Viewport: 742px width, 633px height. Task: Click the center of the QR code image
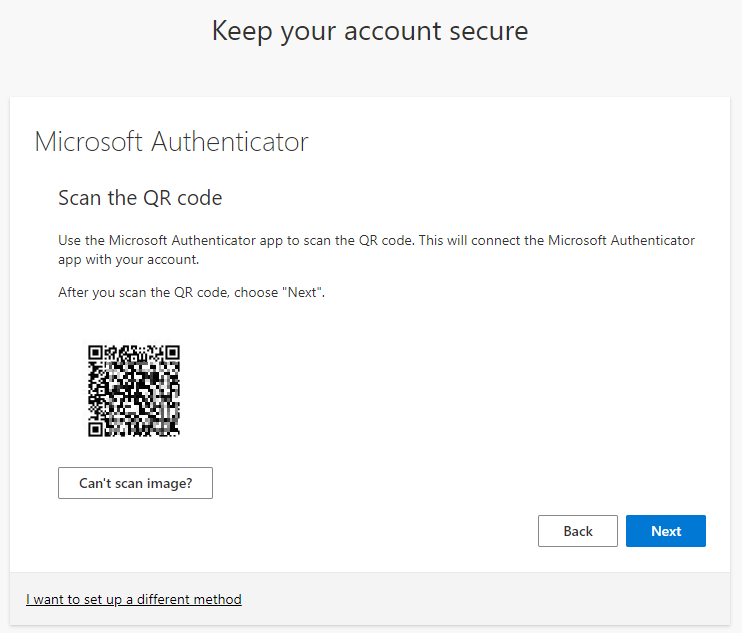click(x=134, y=391)
